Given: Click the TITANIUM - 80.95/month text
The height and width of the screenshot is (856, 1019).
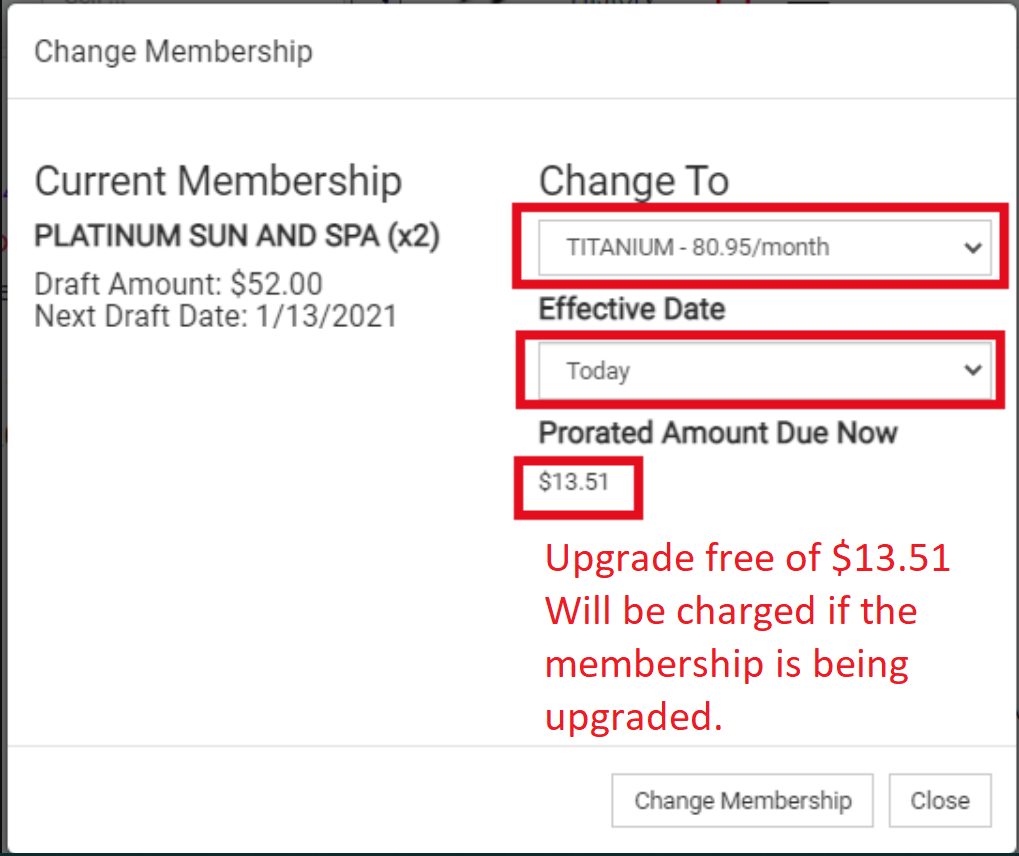Looking at the screenshot, I should point(698,248).
